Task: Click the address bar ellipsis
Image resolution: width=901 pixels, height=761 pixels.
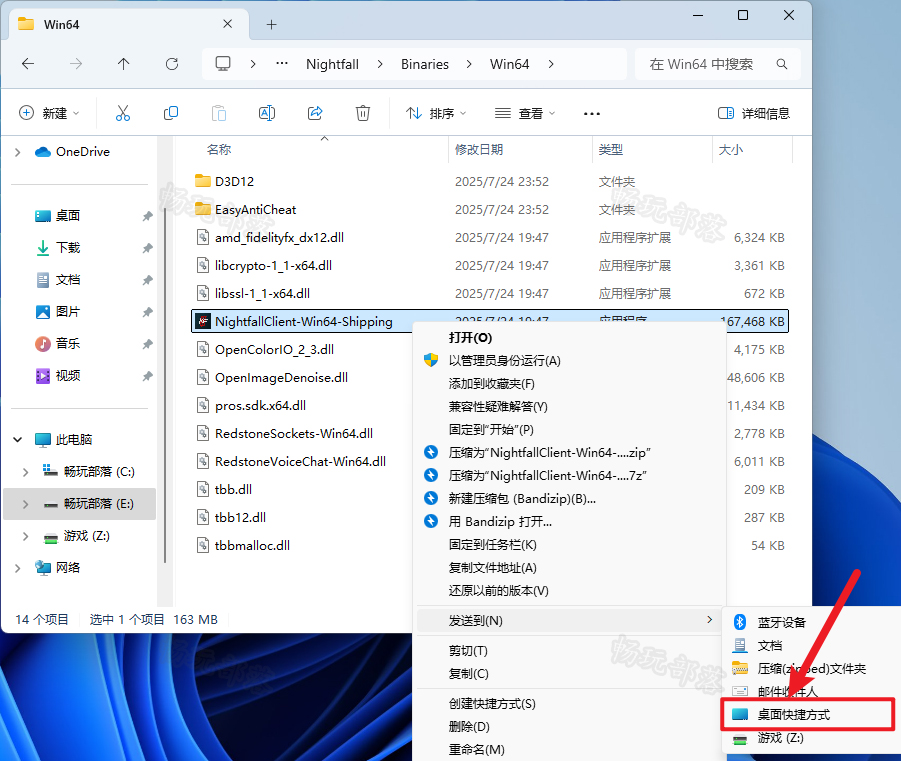Action: point(282,63)
